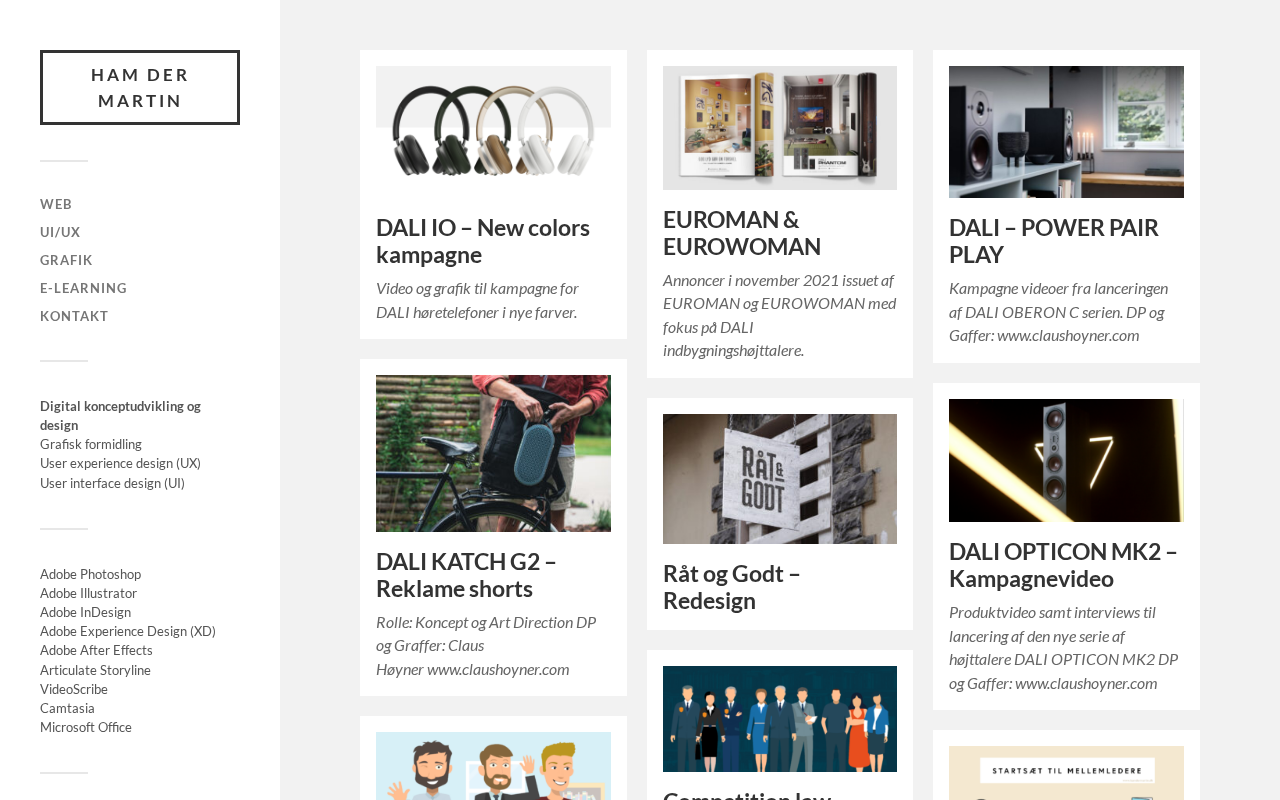Click the 'Produktvideo samt interviews' description

(1064, 648)
